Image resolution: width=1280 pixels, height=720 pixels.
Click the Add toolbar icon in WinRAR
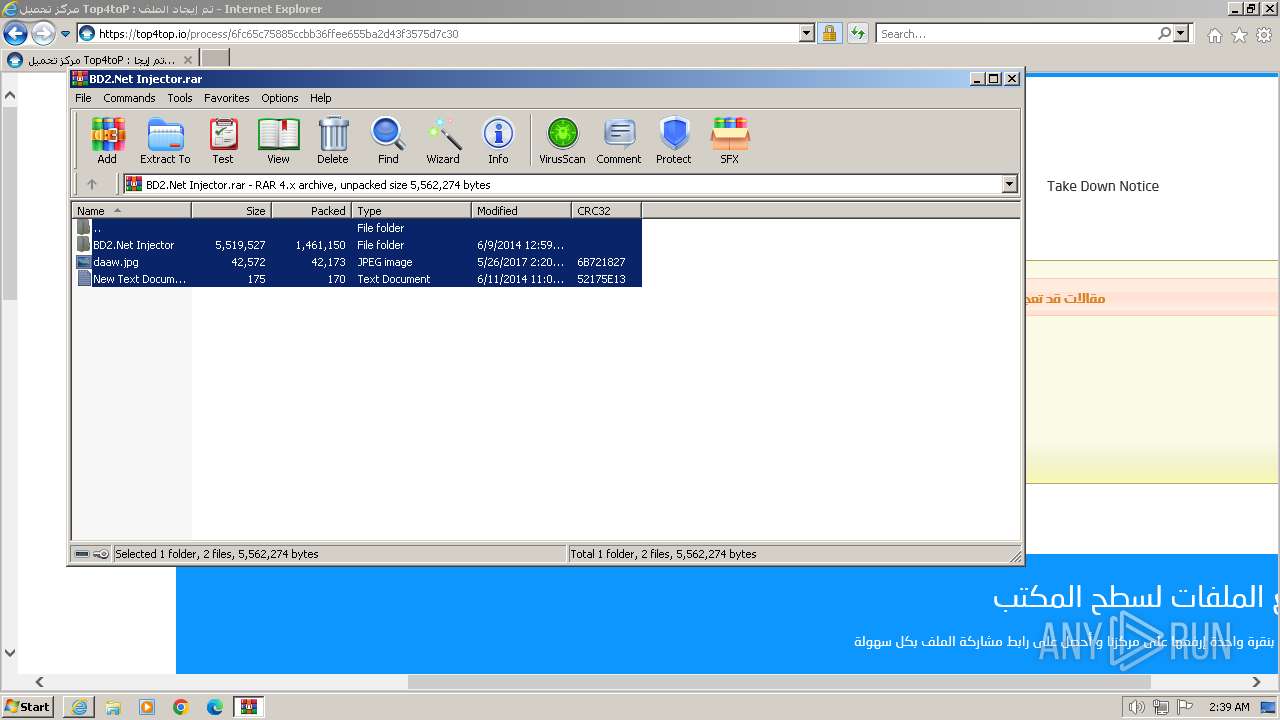107,140
